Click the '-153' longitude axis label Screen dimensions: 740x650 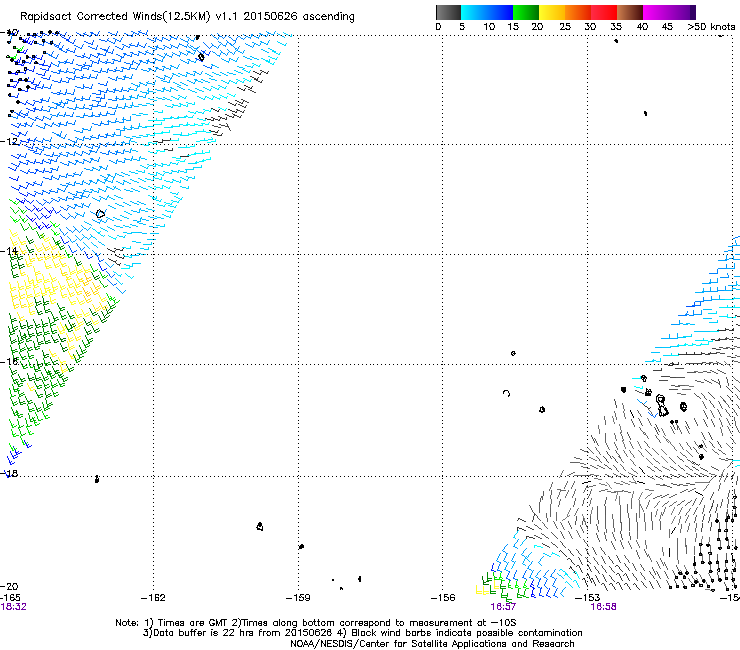[587, 598]
